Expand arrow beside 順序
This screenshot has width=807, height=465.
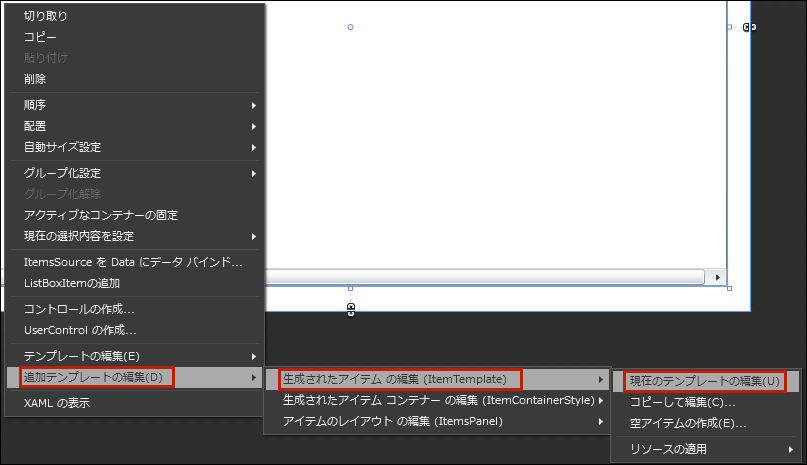254,106
